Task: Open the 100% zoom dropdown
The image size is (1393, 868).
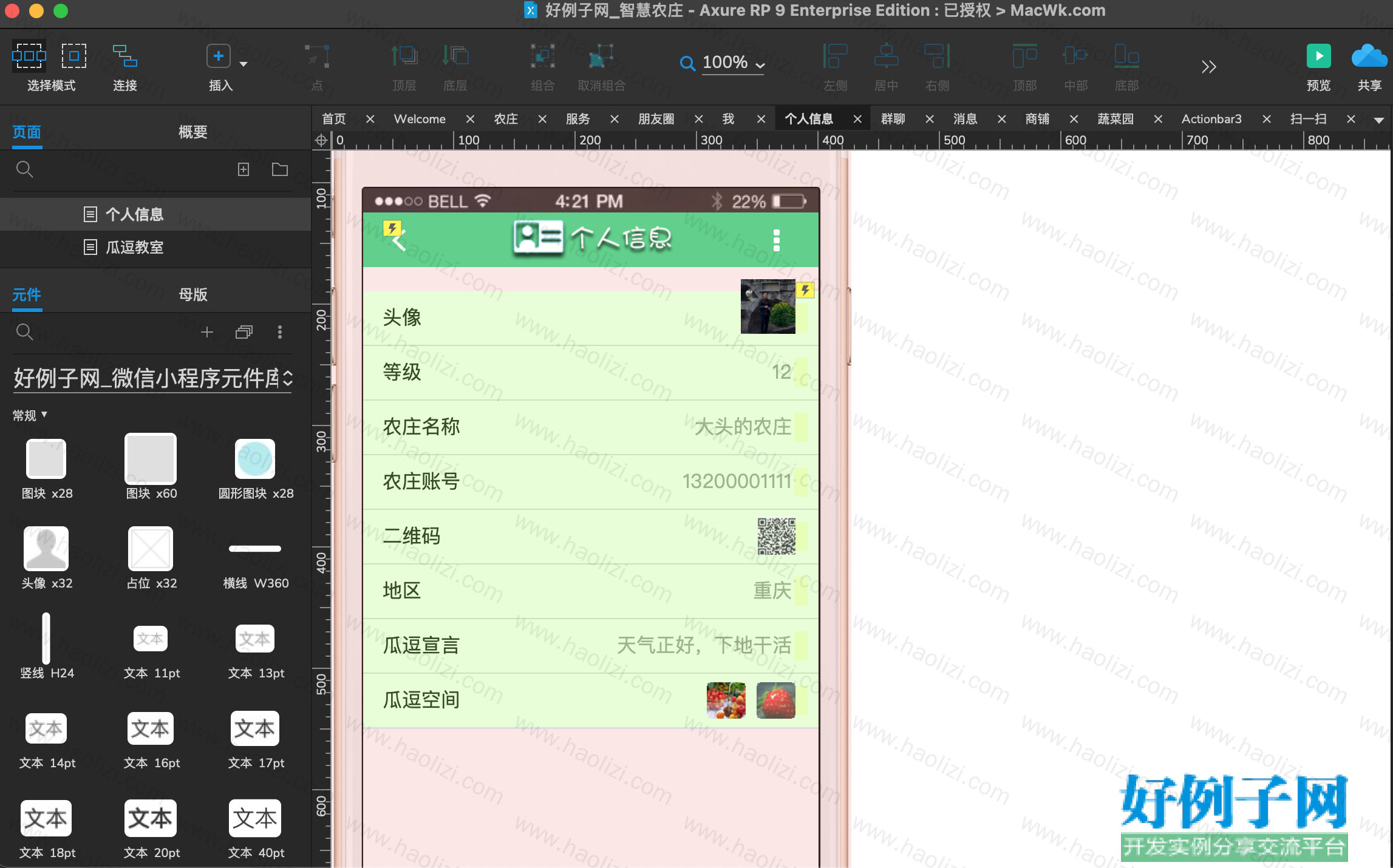Action: click(734, 63)
